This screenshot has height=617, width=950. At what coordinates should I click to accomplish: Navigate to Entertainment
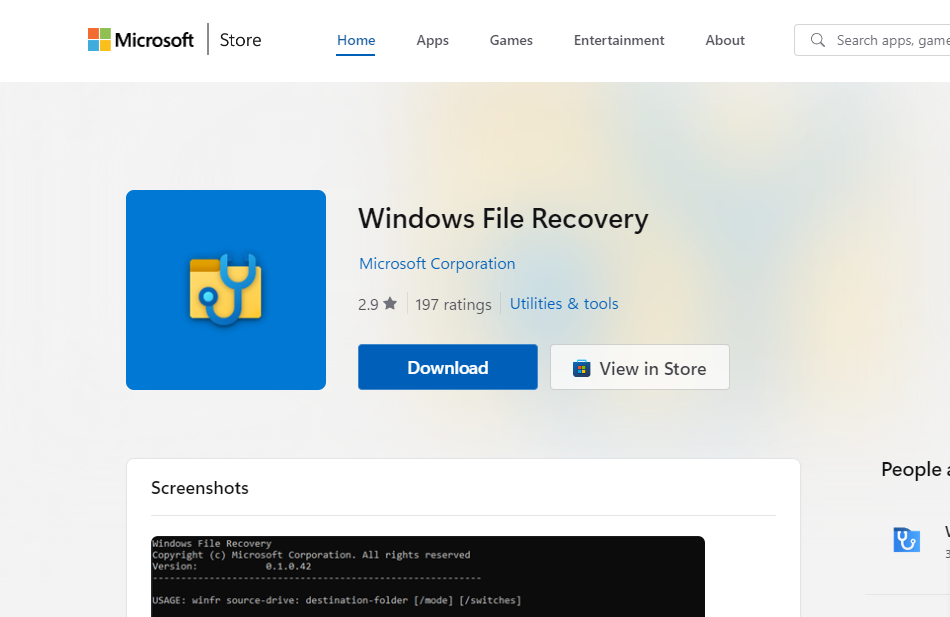(x=619, y=40)
